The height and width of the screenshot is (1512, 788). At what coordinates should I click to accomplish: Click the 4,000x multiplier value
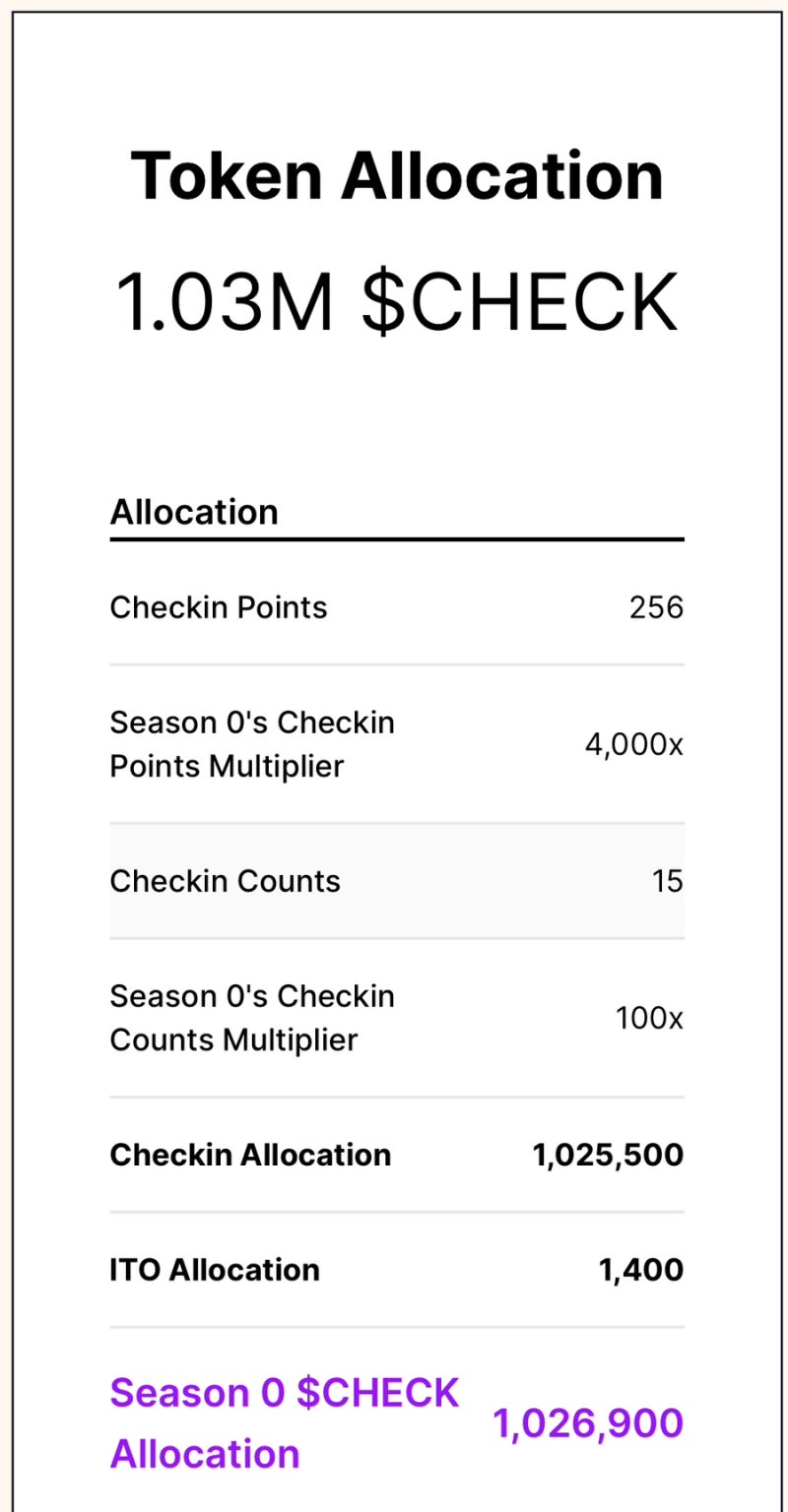tap(633, 745)
